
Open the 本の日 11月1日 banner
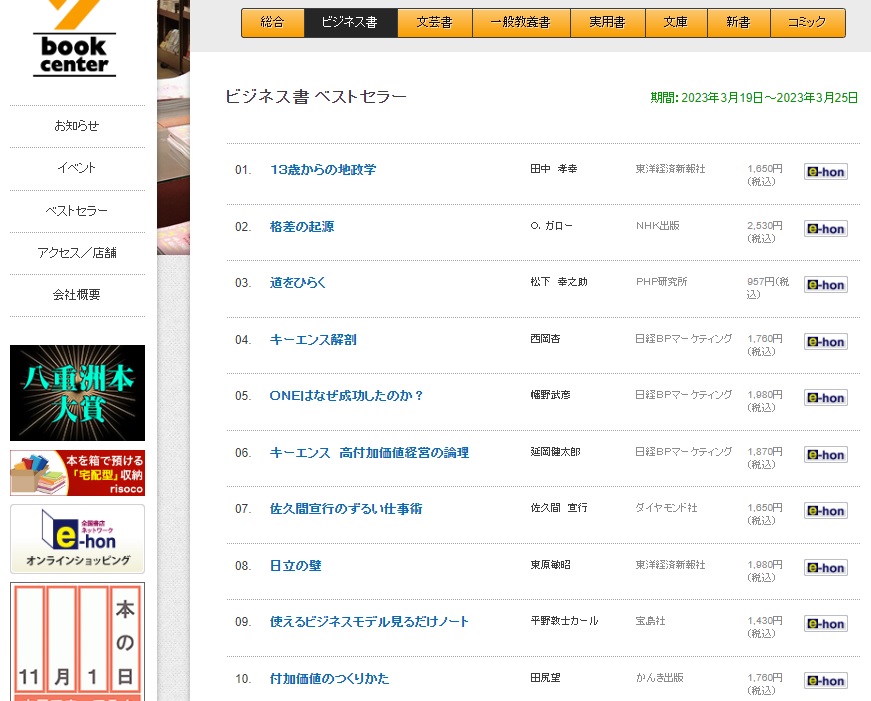tap(77, 642)
